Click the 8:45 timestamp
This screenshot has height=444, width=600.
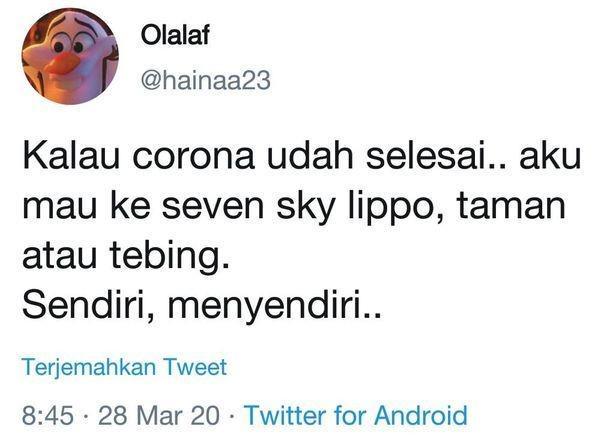[48, 415]
